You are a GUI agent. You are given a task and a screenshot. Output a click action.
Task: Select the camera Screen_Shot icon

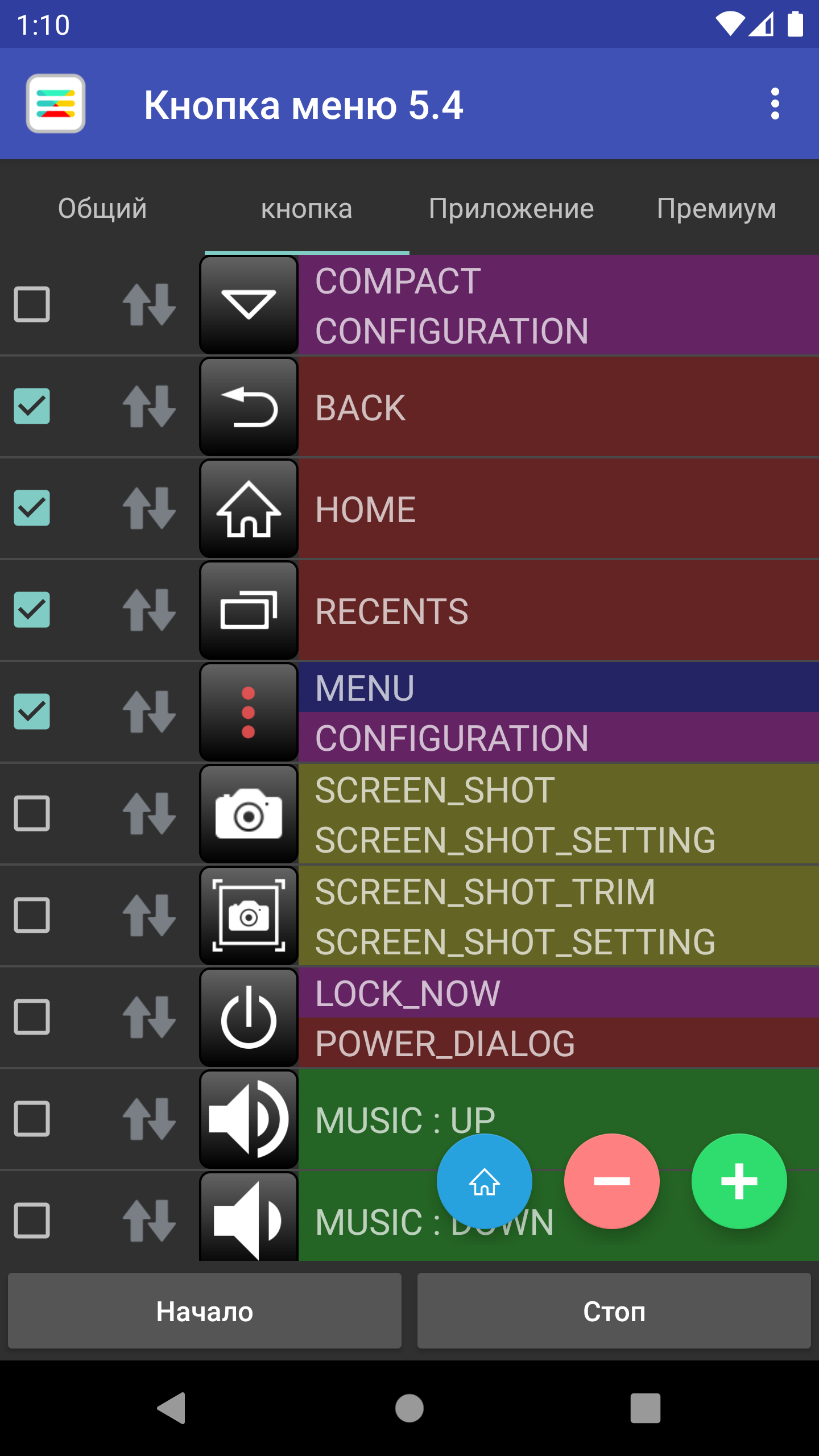249,814
